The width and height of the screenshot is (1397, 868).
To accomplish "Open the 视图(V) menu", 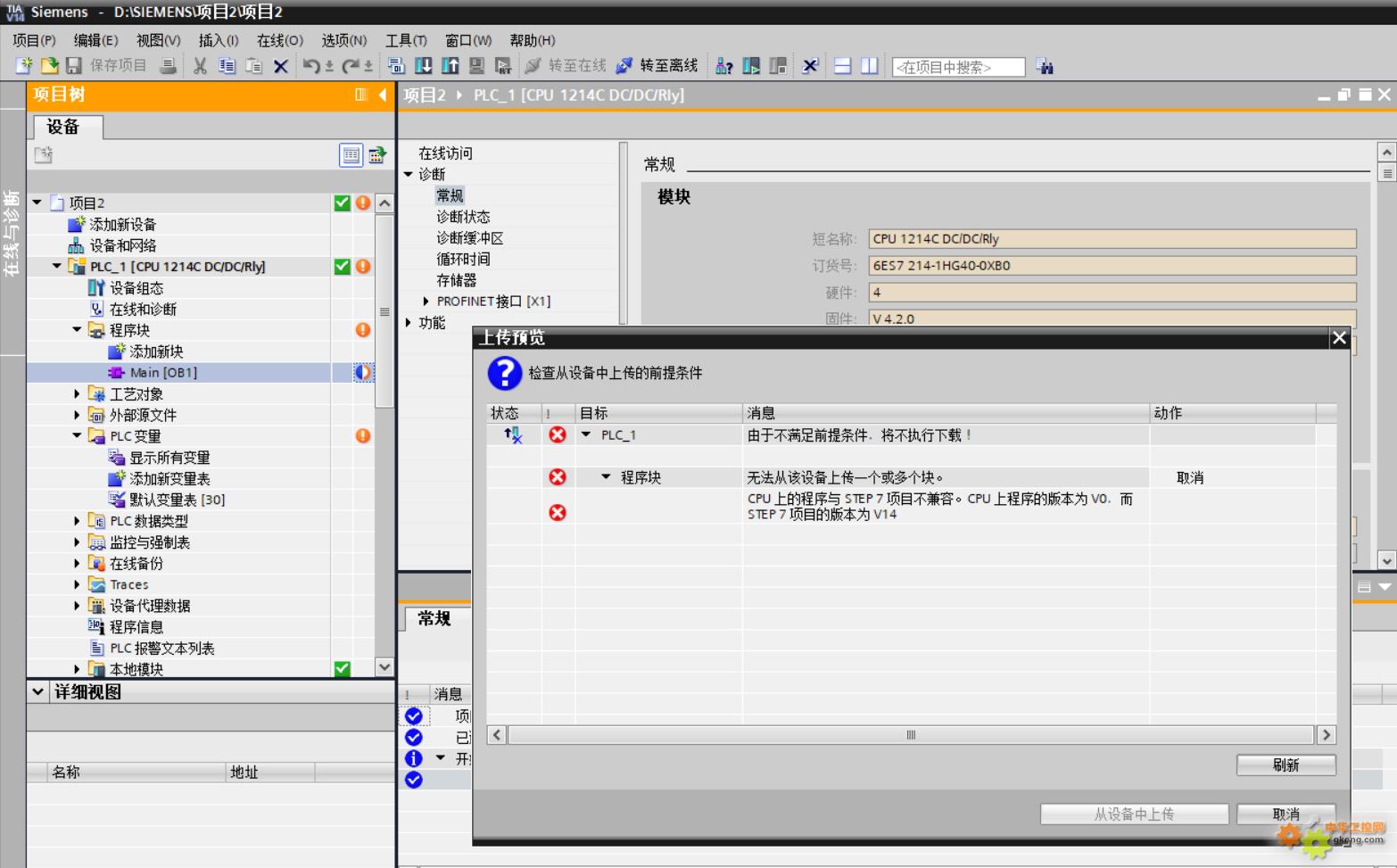I will pos(158,40).
